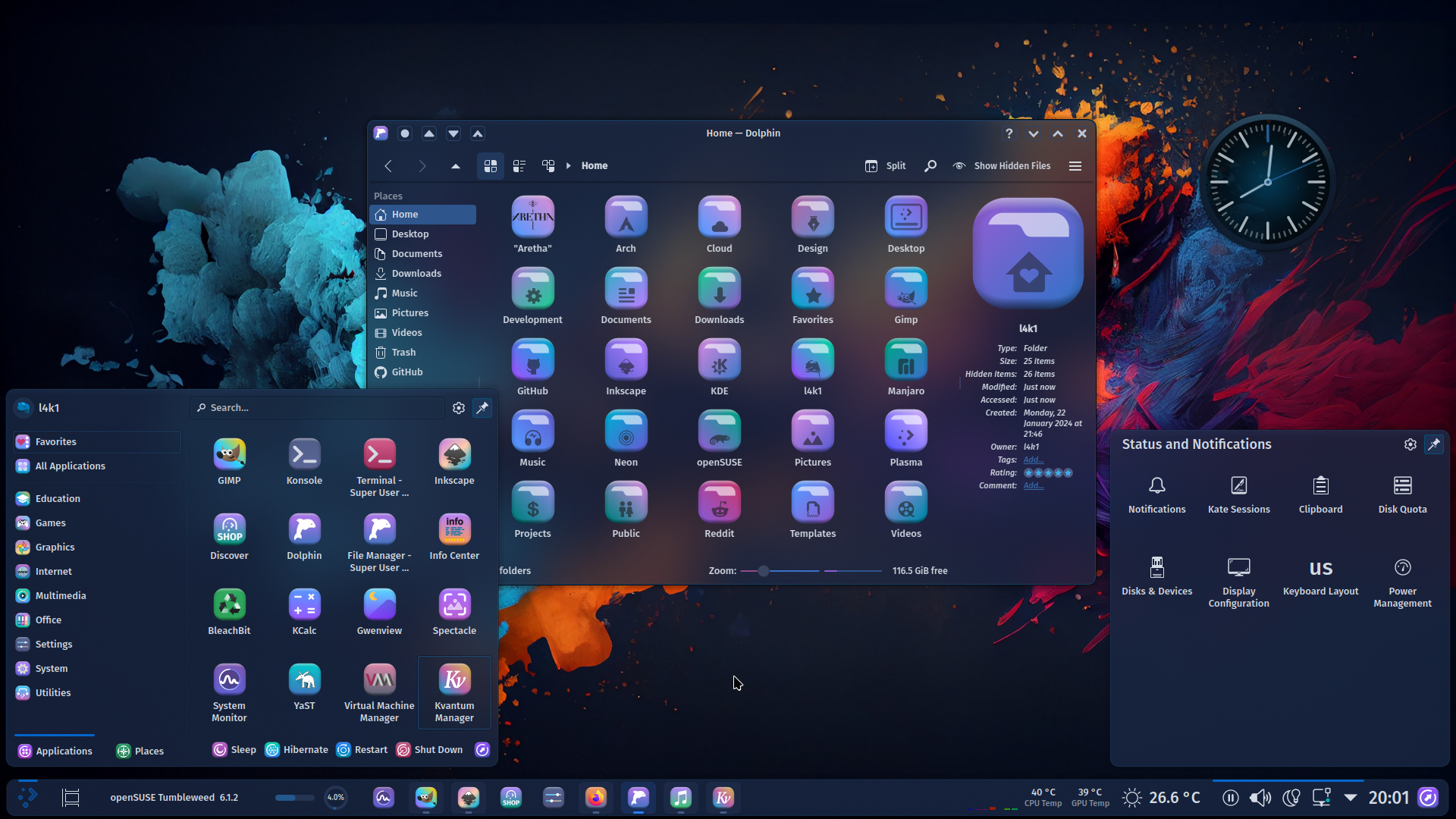Open Power Management entry
This screenshot has width=1456, height=819.
point(1402,582)
